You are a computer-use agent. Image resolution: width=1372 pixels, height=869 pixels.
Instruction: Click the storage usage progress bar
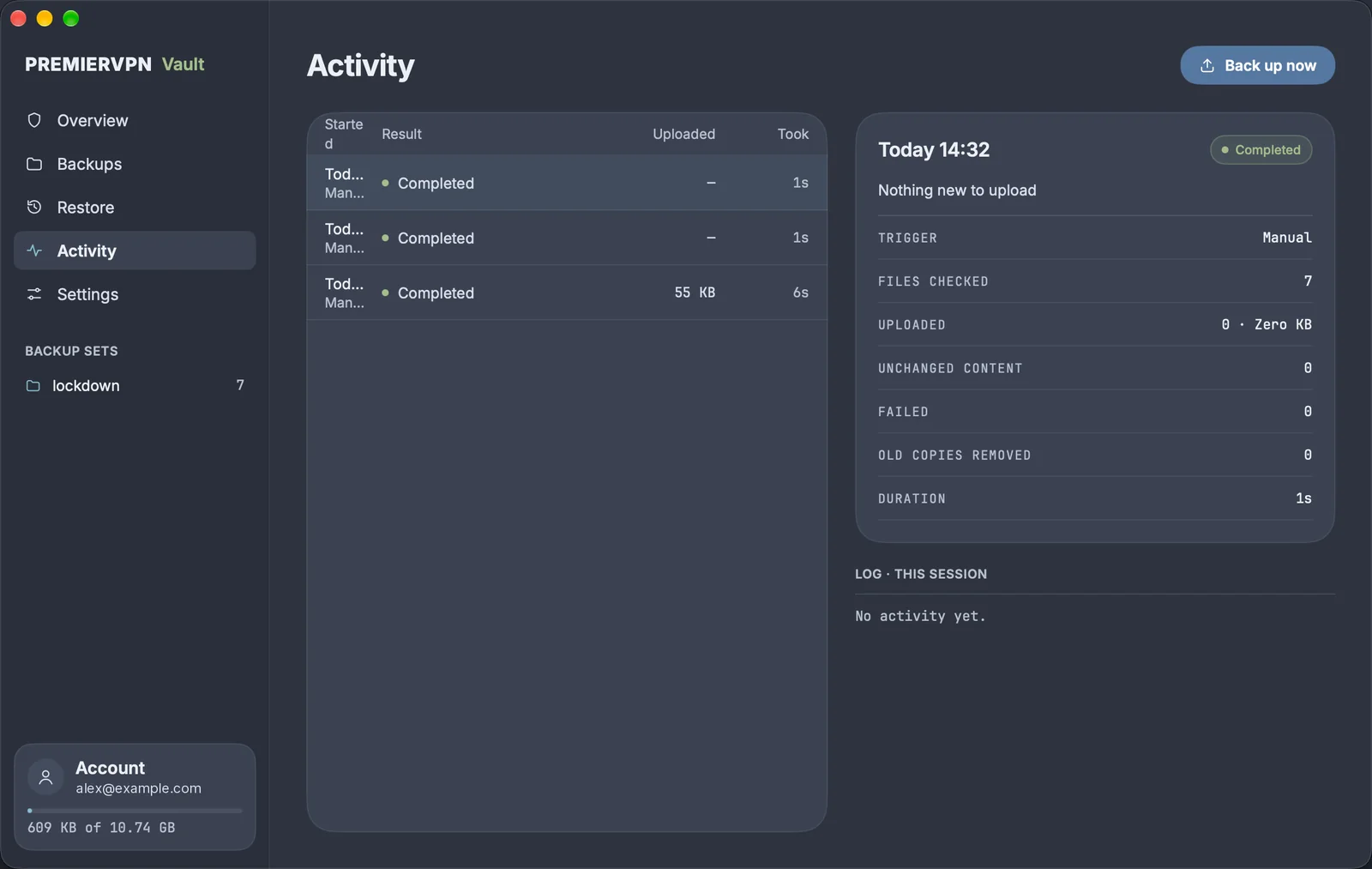pyautogui.click(x=135, y=811)
